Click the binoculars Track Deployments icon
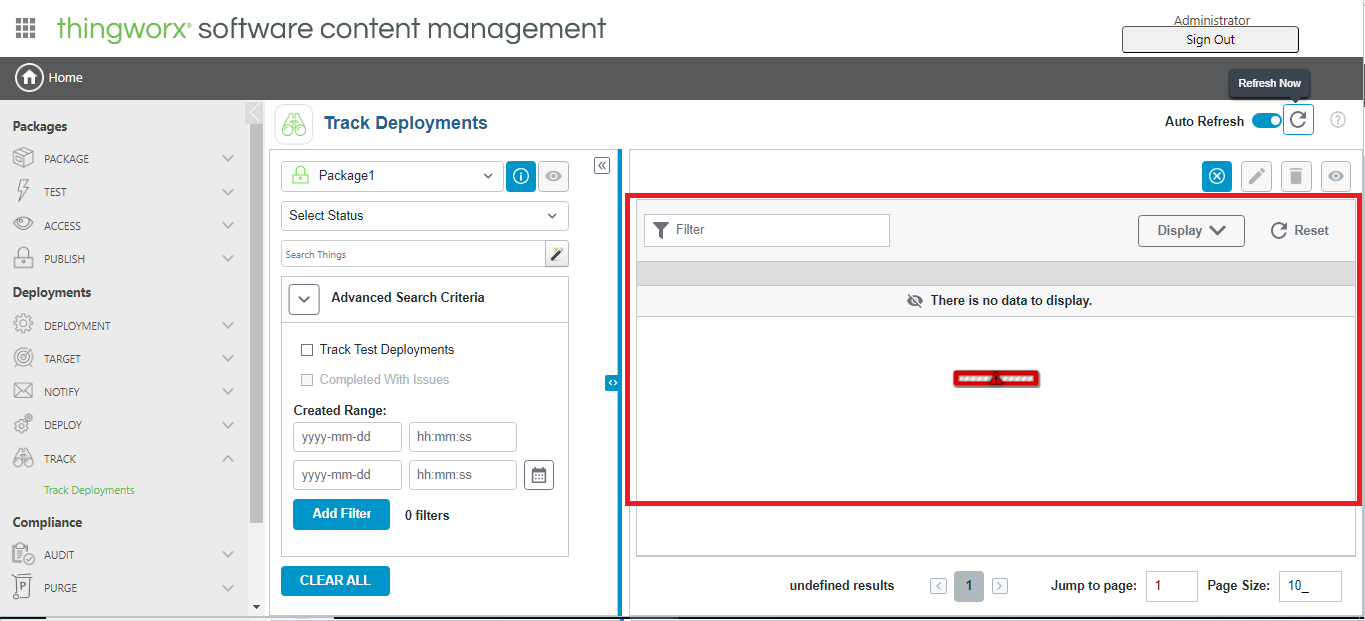This screenshot has height=621, width=1365. coord(293,122)
